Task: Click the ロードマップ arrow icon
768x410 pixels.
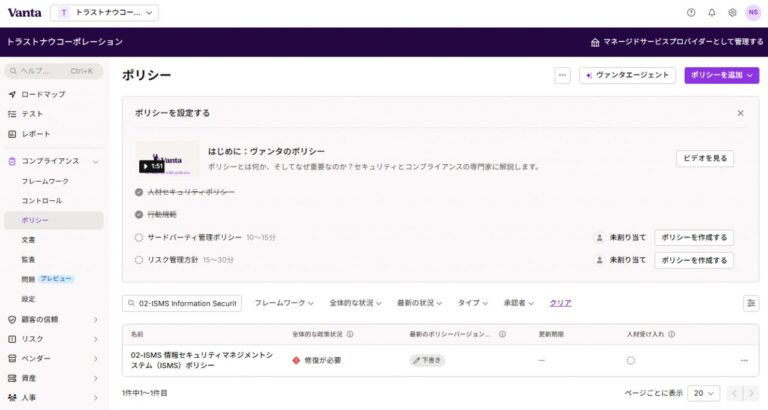Action: tap(12, 94)
